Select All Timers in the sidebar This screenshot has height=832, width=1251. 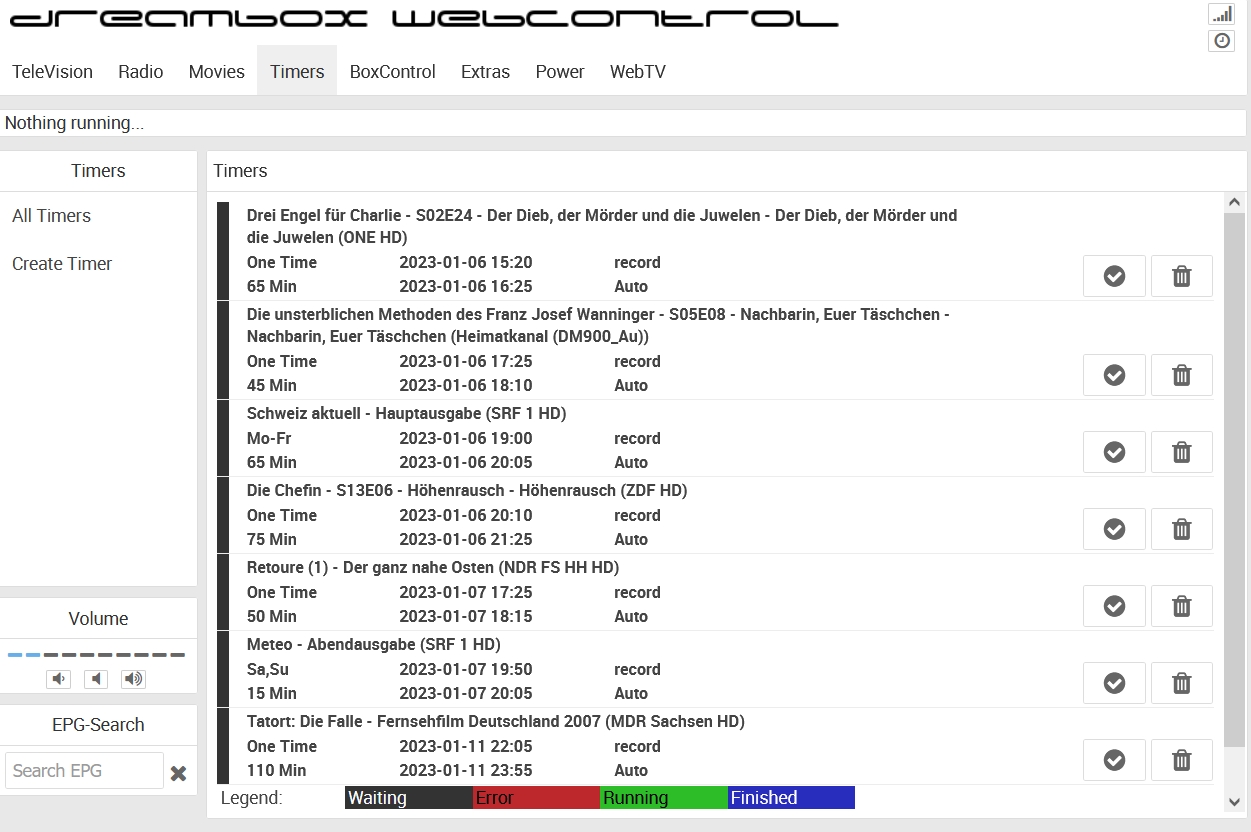pos(51,216)
